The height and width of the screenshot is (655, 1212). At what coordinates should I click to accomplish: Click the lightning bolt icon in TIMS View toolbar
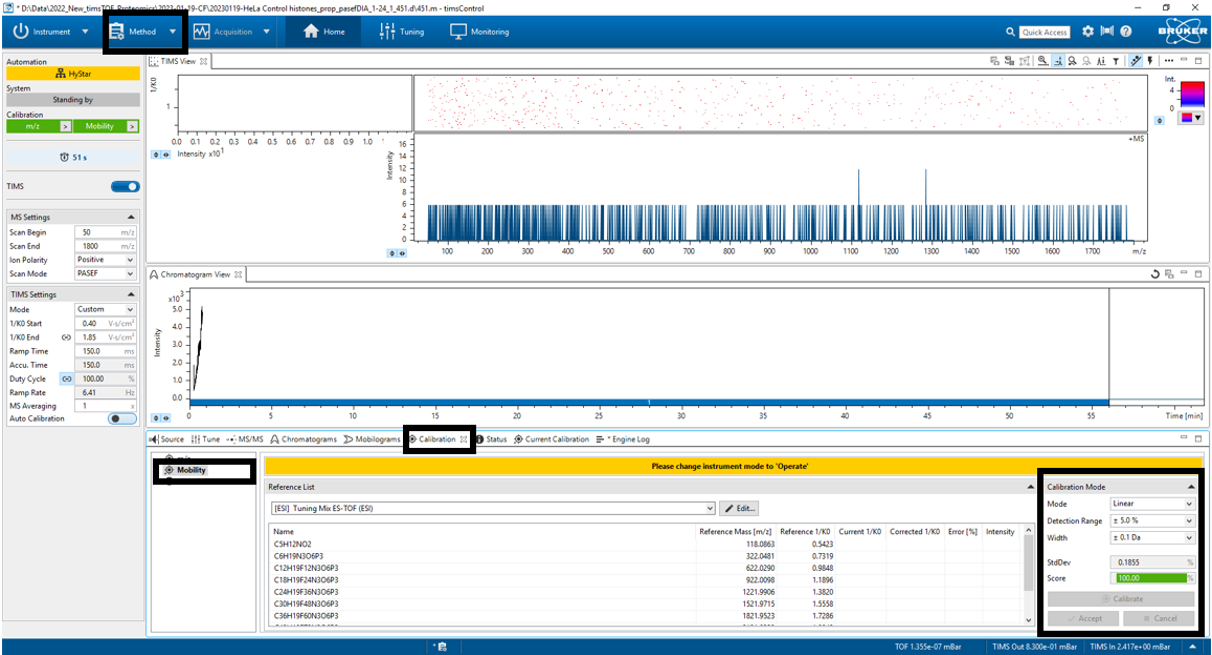click(1150, 60)
